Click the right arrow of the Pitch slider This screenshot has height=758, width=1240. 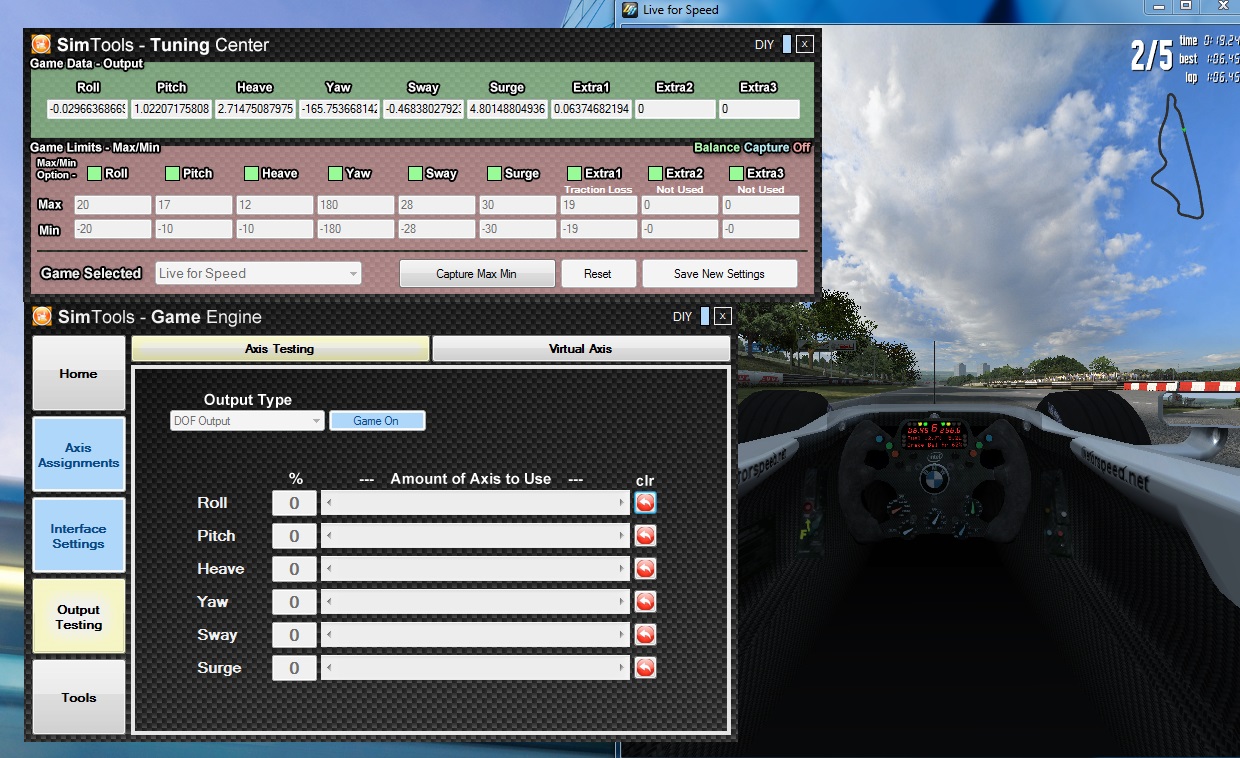[623, 536]
